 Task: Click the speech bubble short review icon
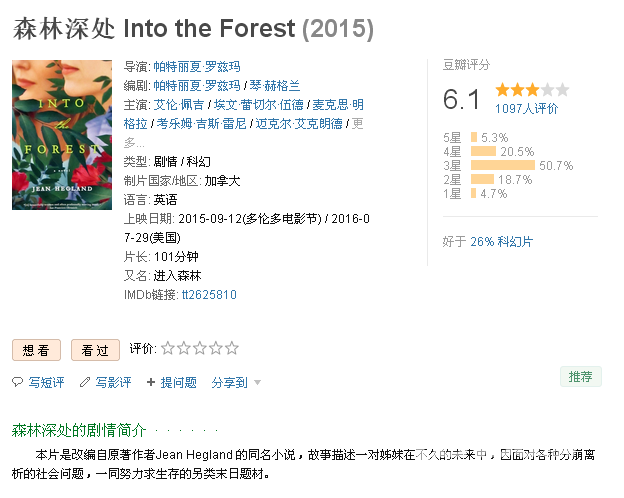pyautogui.click(x=17, y=382)
